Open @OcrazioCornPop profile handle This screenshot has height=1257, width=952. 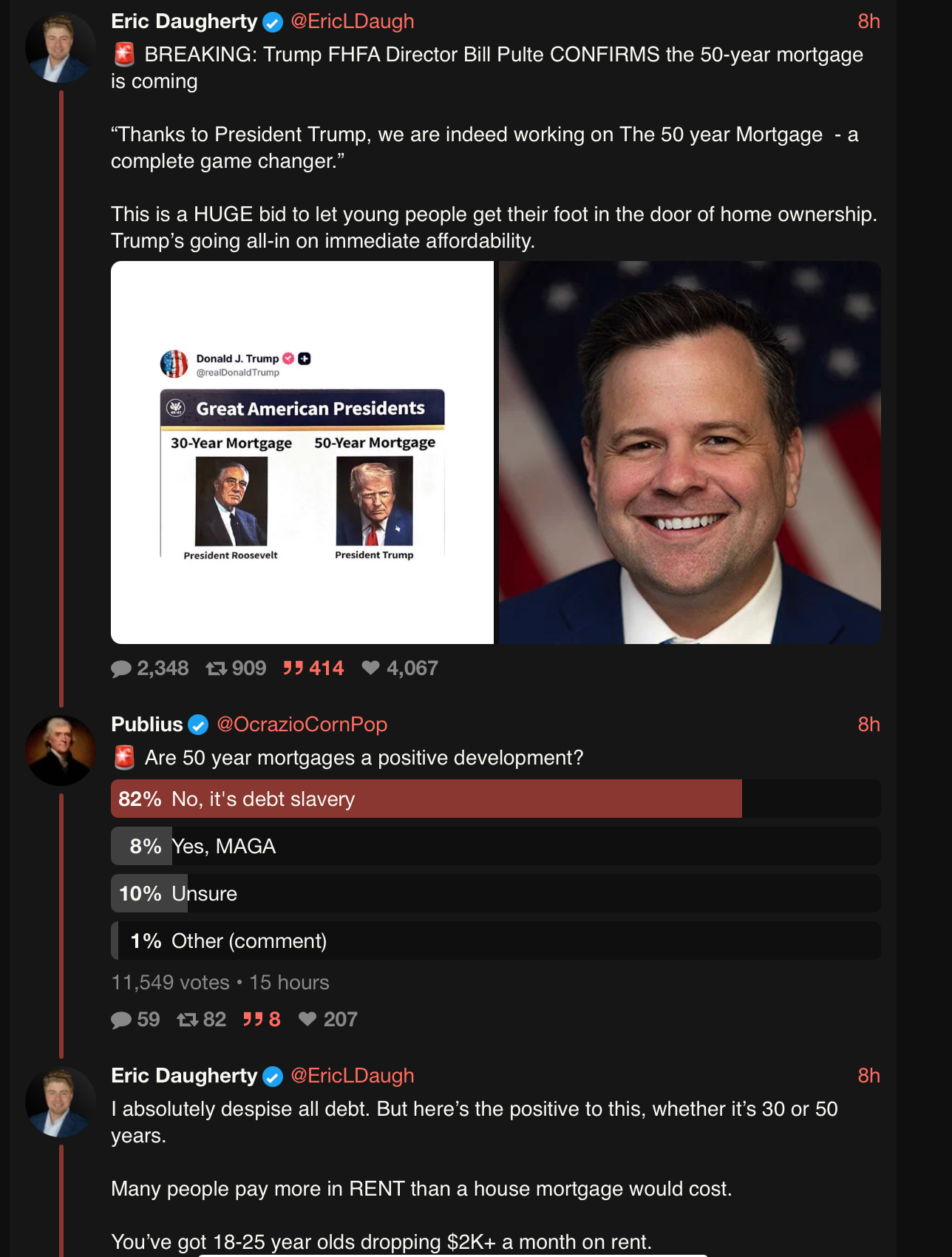[302, 725]
